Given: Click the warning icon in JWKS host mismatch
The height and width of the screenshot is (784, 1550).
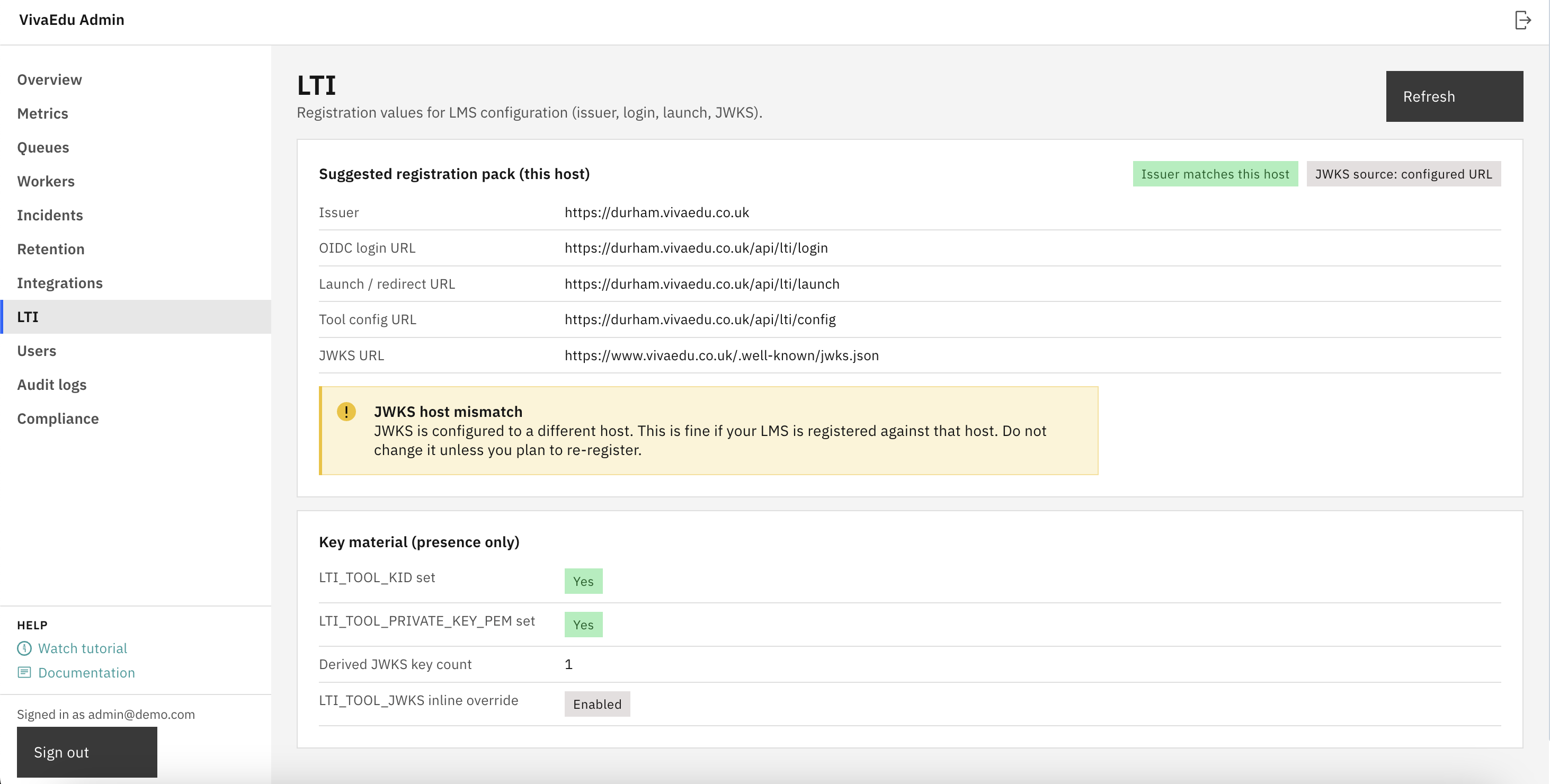Looking at the screenshot, I should [346, 412].
